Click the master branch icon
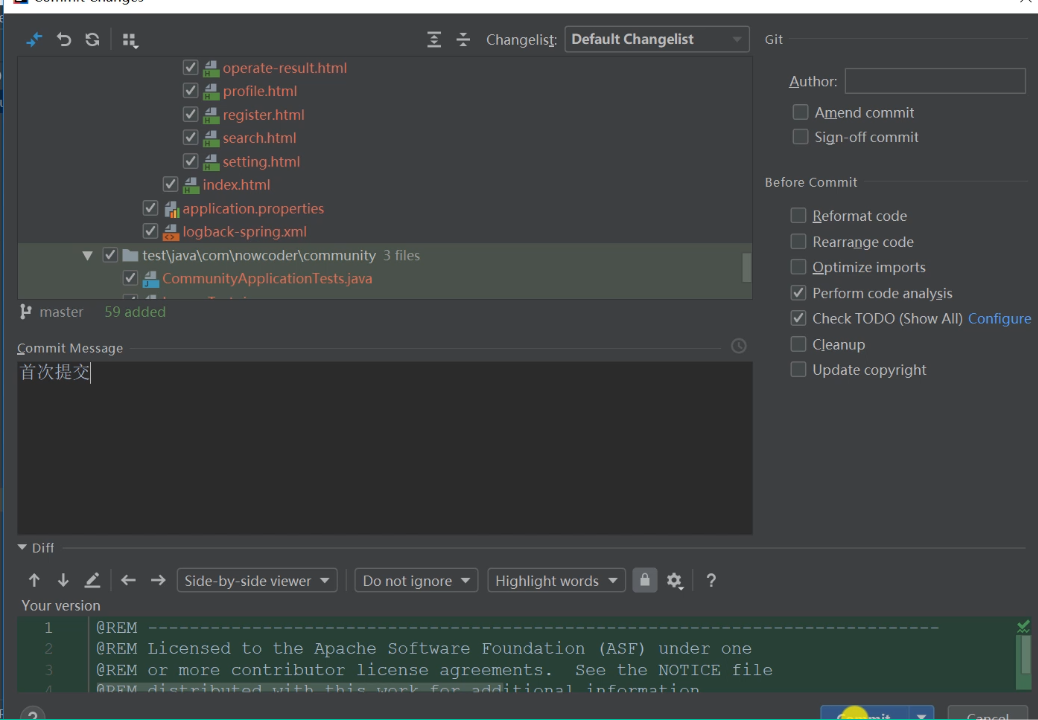1038x720 pixels. [25, 312]
